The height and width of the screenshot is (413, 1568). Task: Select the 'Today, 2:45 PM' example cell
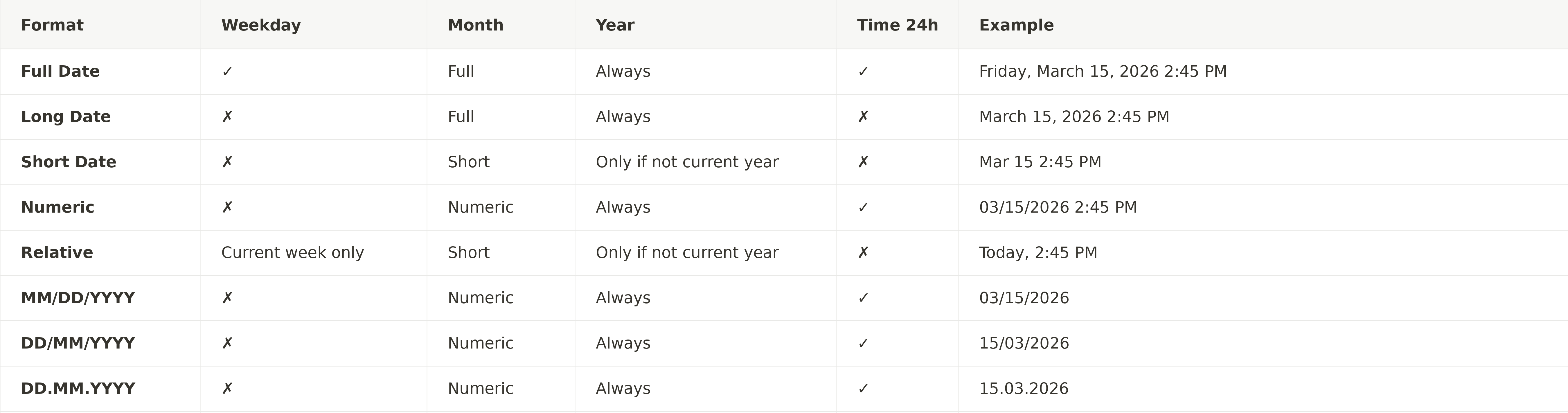click(x=1038, y=252)
